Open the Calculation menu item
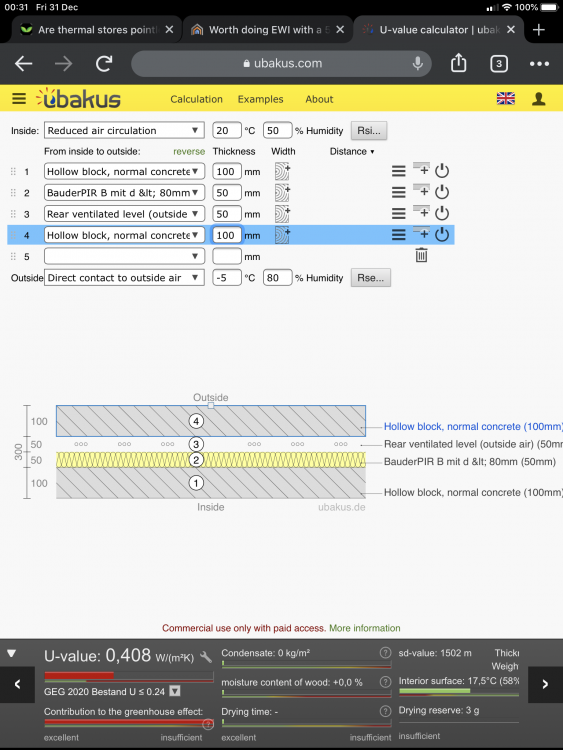Viewport: 563px width, 750px height. coord(197,99)
